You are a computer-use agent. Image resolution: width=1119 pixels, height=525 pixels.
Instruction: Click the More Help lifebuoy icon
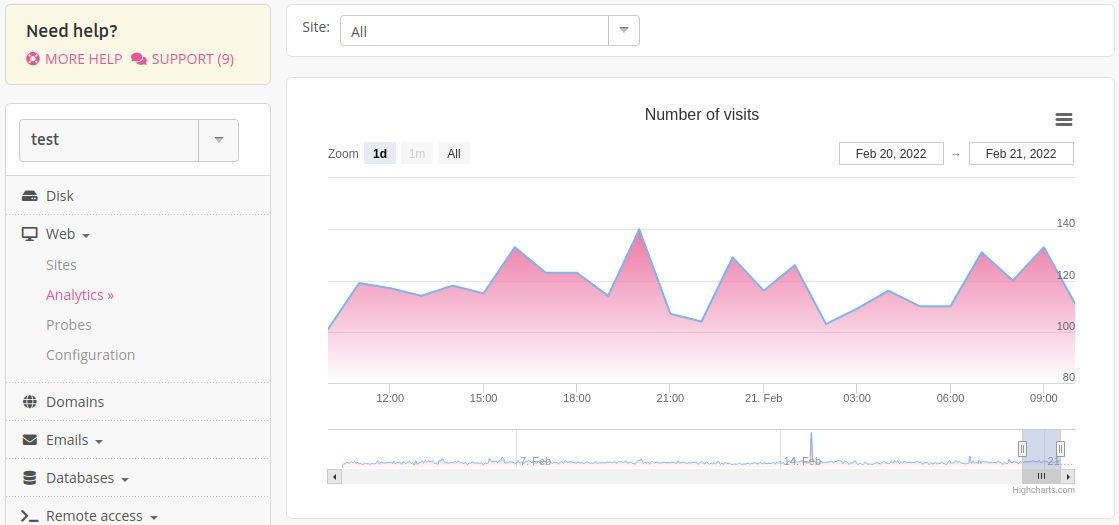33,59
